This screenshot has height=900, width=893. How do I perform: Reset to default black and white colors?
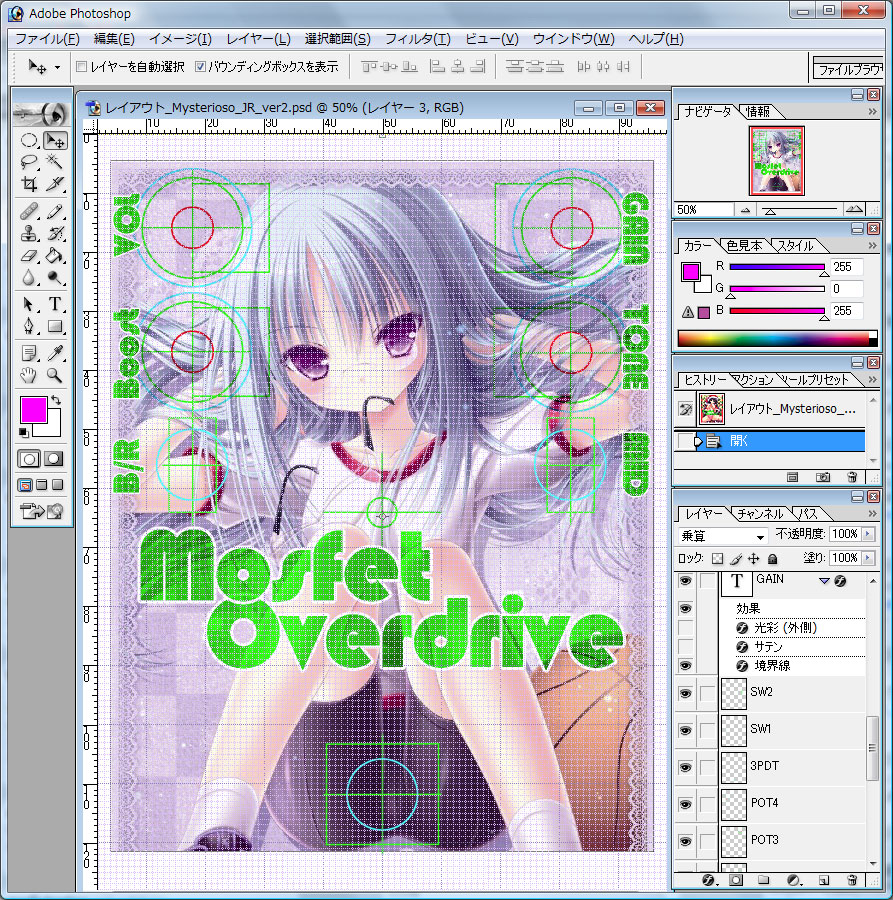pyautogui.click(x=24, y=432)
